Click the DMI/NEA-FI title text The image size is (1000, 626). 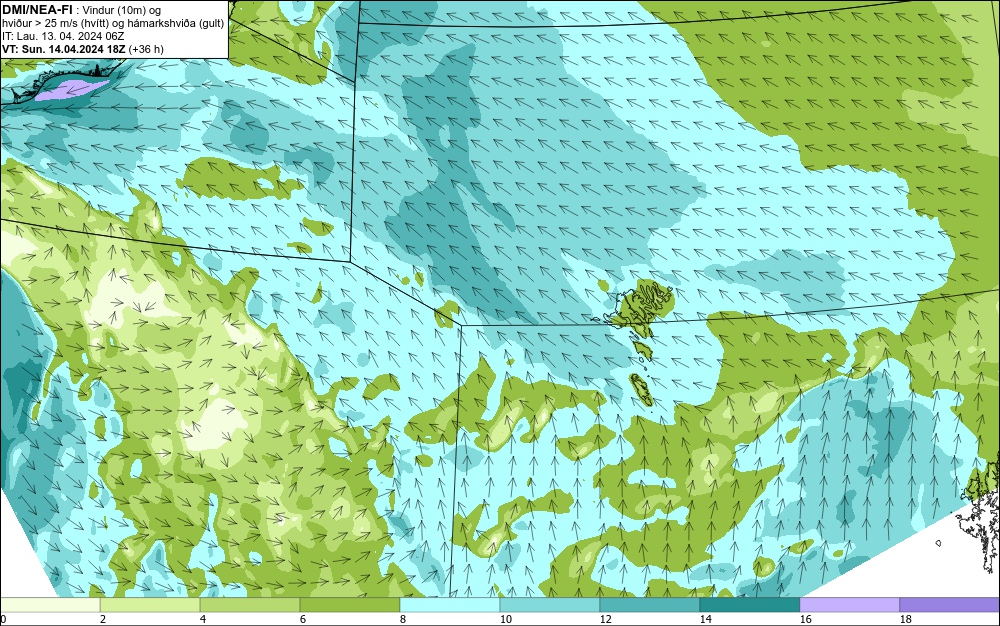pyautogui.click(x=37, y=10)
